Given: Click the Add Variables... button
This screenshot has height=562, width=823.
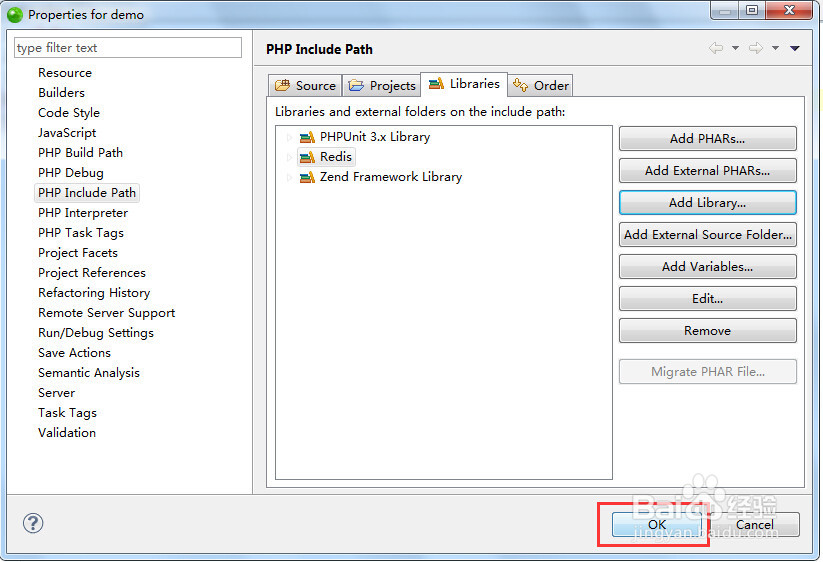Looking at the screenshot, I should 708,267.
